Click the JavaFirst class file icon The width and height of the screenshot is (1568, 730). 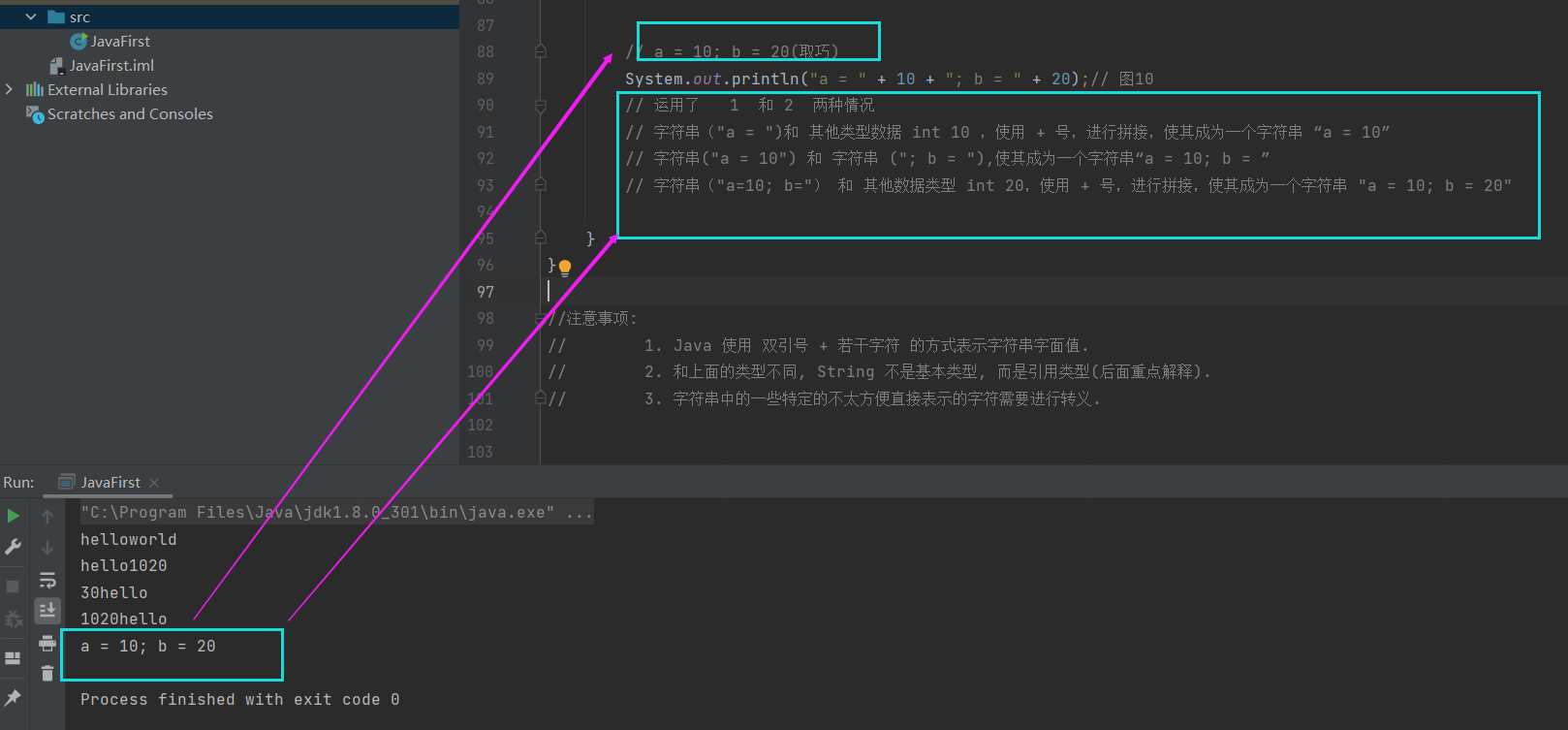pyautogui.click(x=78, y=41)
